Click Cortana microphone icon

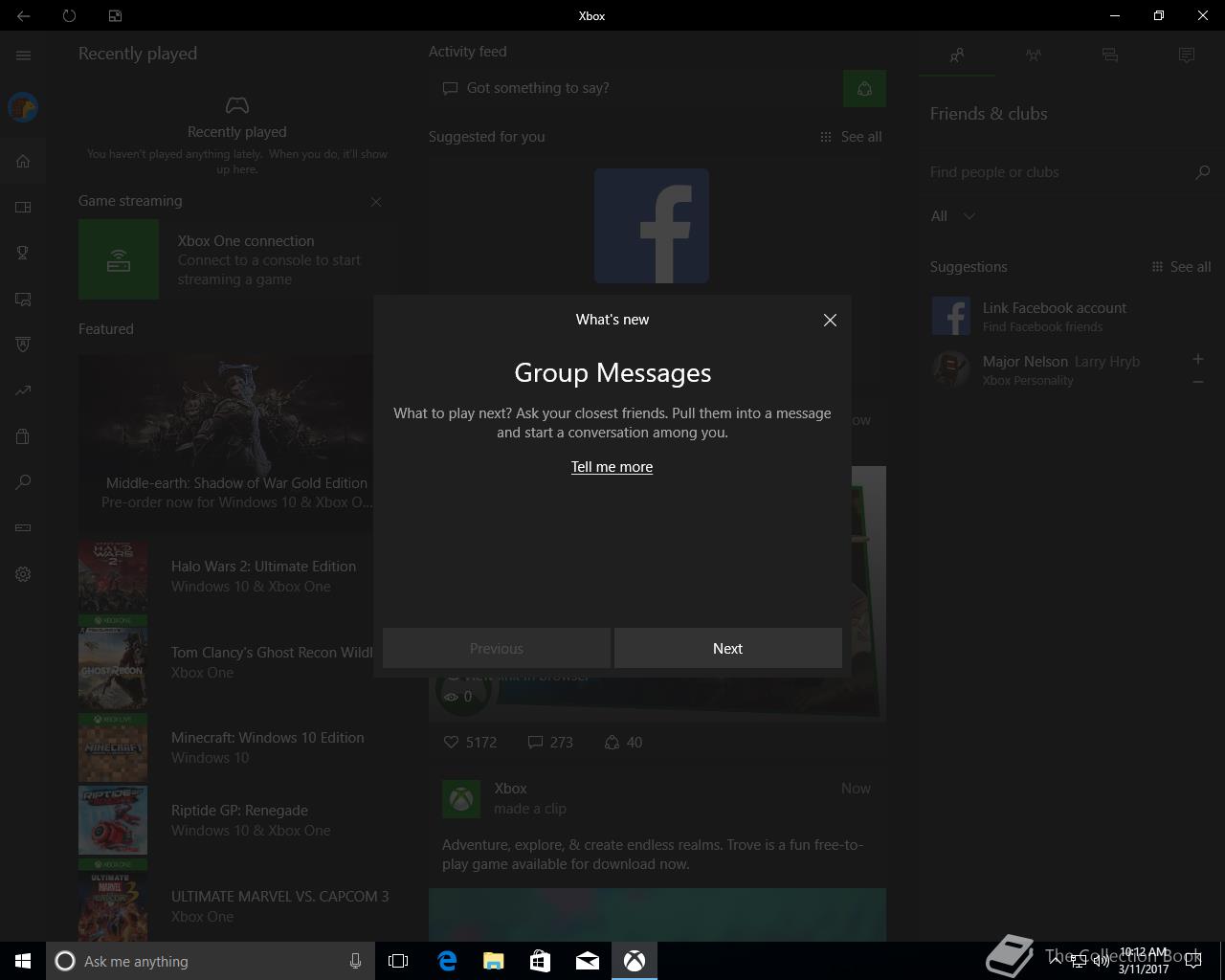355,961
